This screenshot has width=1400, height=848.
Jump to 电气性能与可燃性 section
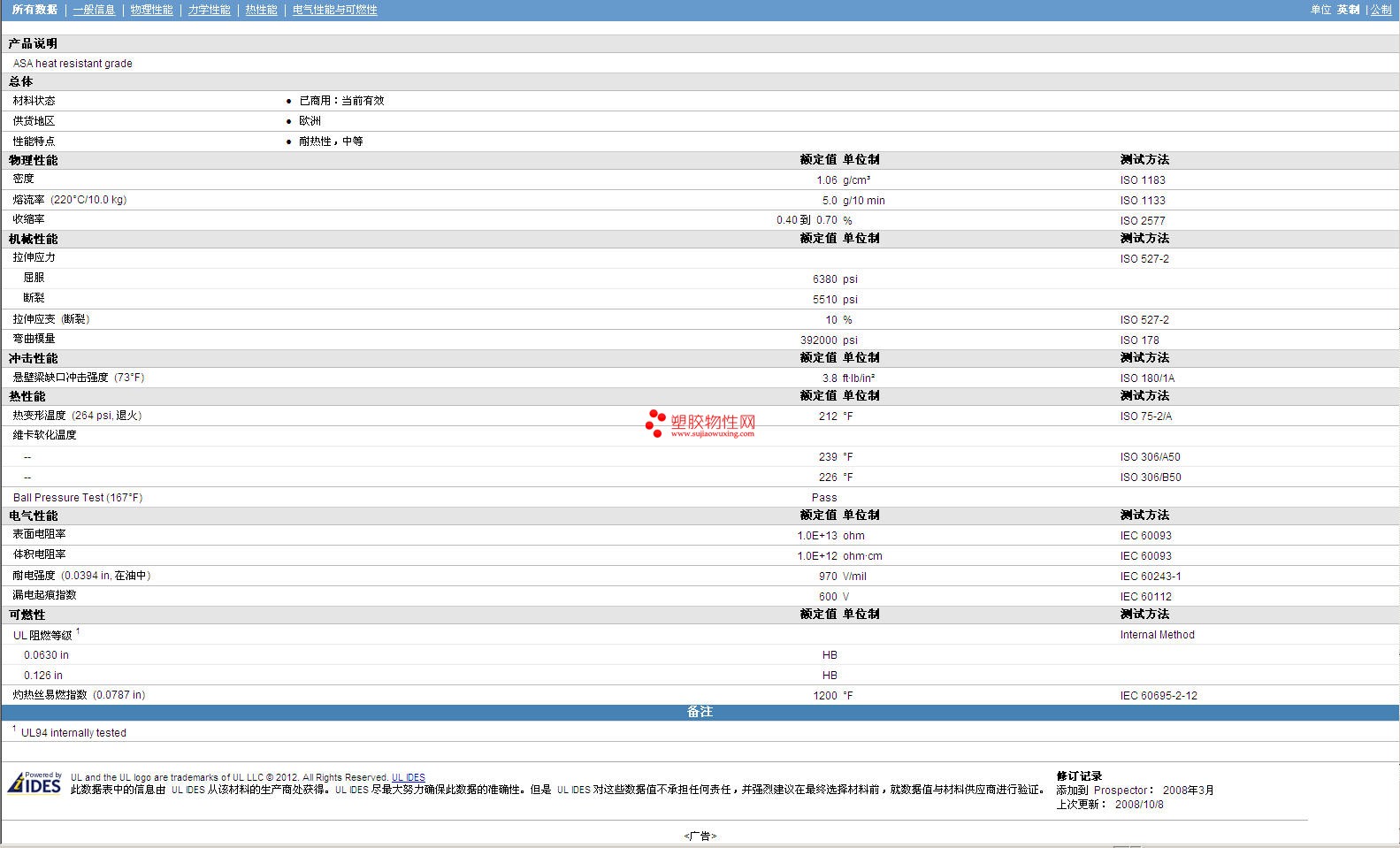pyautogui.click(x=334, y=10)
